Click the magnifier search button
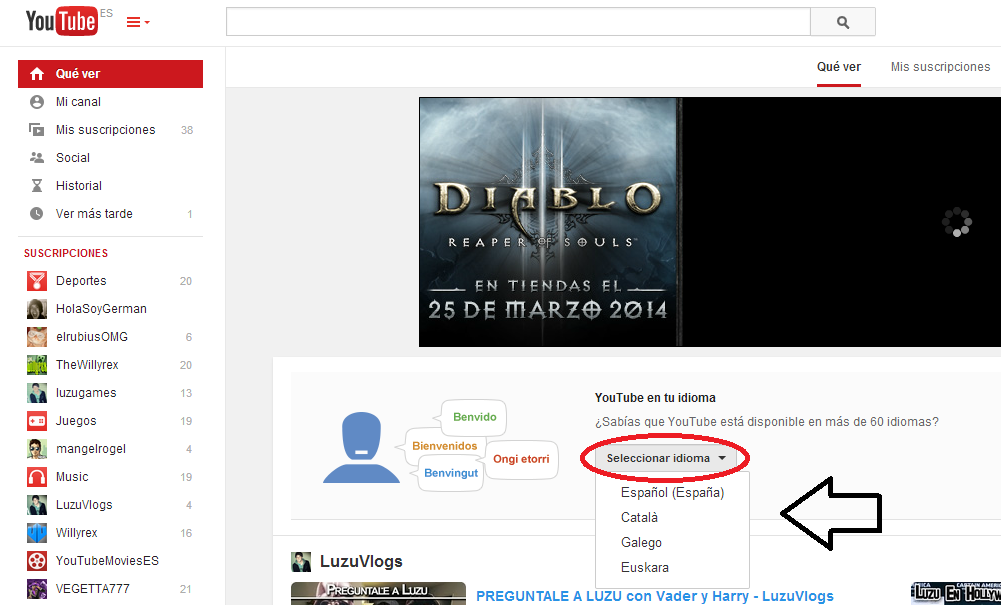Image resolution: width=1001 pixels, height=605 pixels. [x=843, y=22]
